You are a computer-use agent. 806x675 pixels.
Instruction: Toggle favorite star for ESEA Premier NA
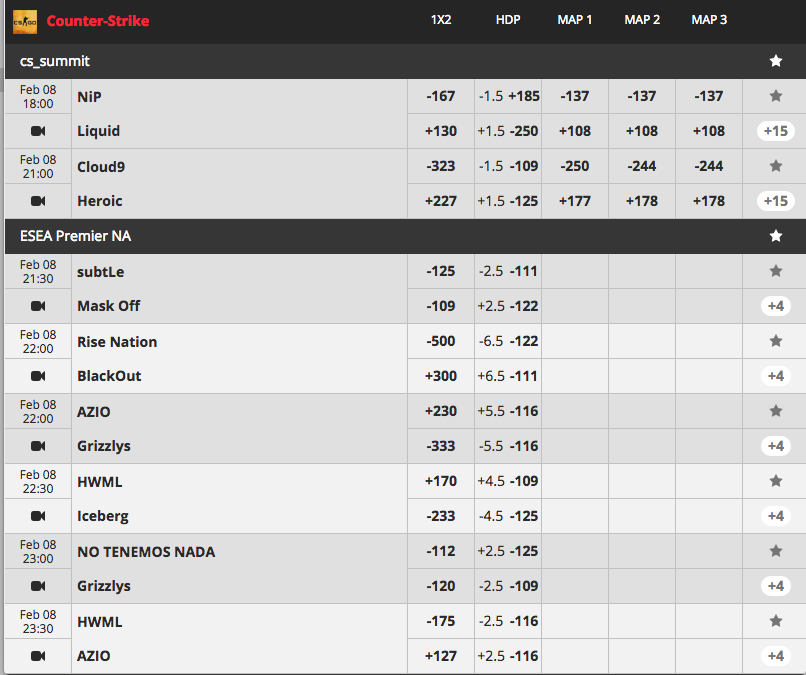coord(776,235)
